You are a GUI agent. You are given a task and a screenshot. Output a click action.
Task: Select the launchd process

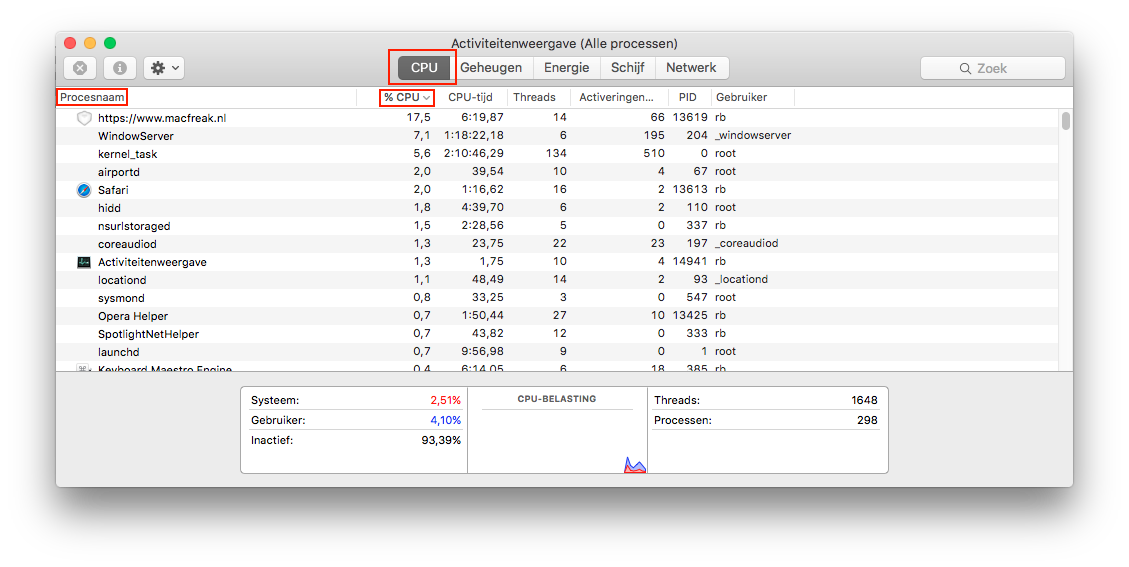pos(119,352)
